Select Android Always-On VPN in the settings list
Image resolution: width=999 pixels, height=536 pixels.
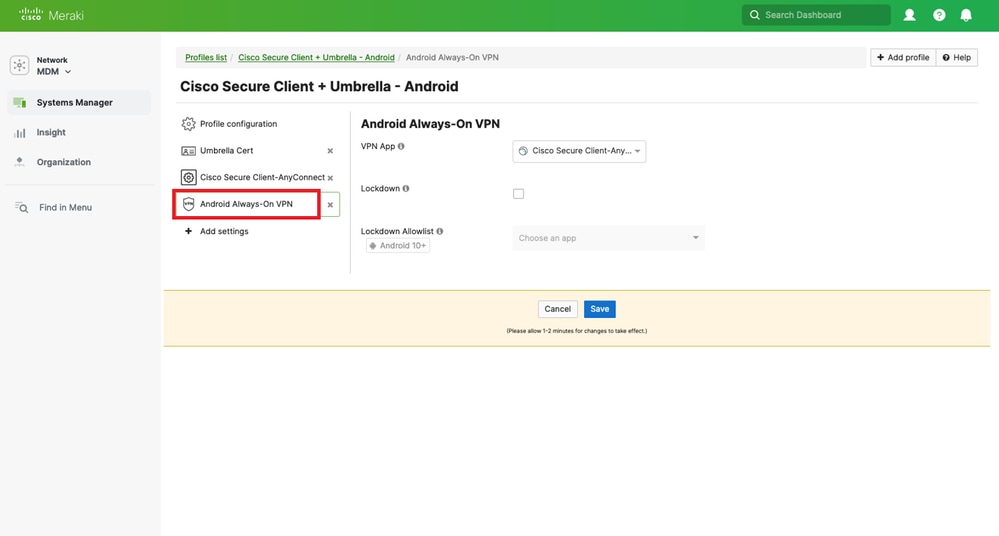[x=246, y=204]
